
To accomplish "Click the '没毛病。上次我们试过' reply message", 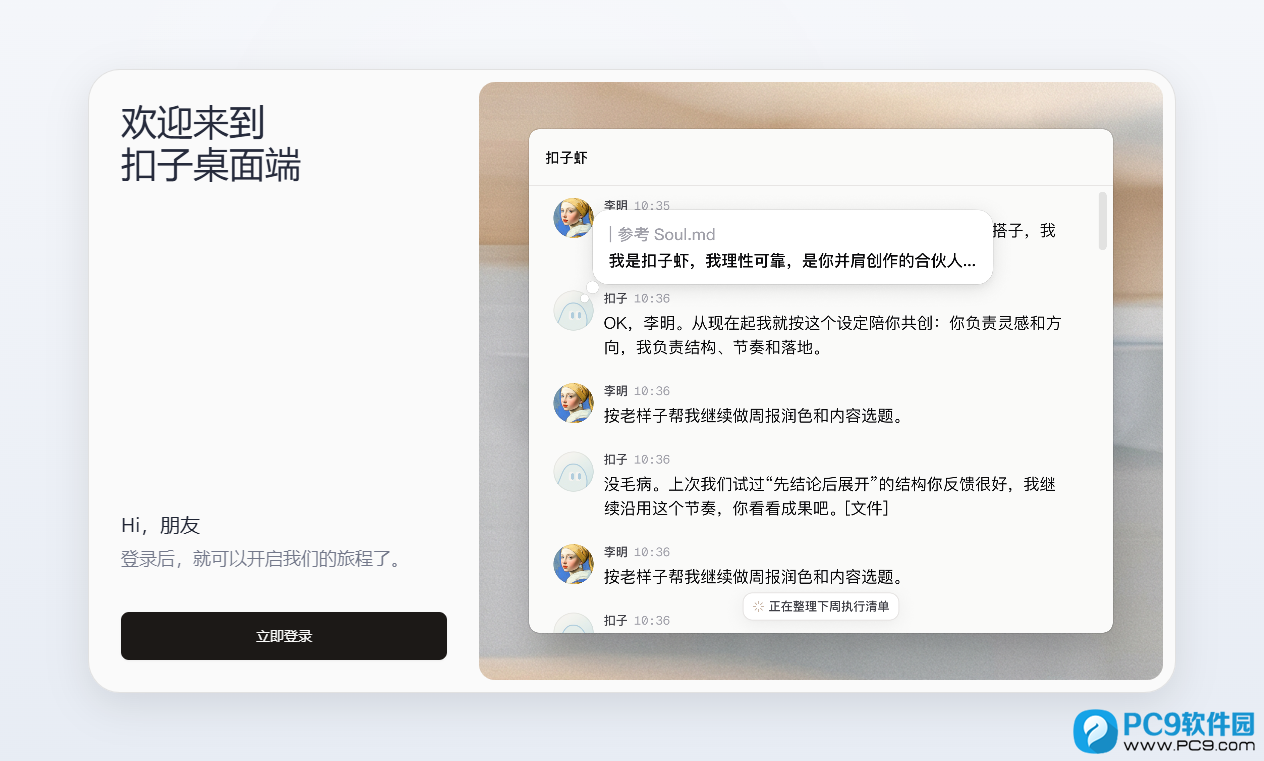I will pos(830,497).
